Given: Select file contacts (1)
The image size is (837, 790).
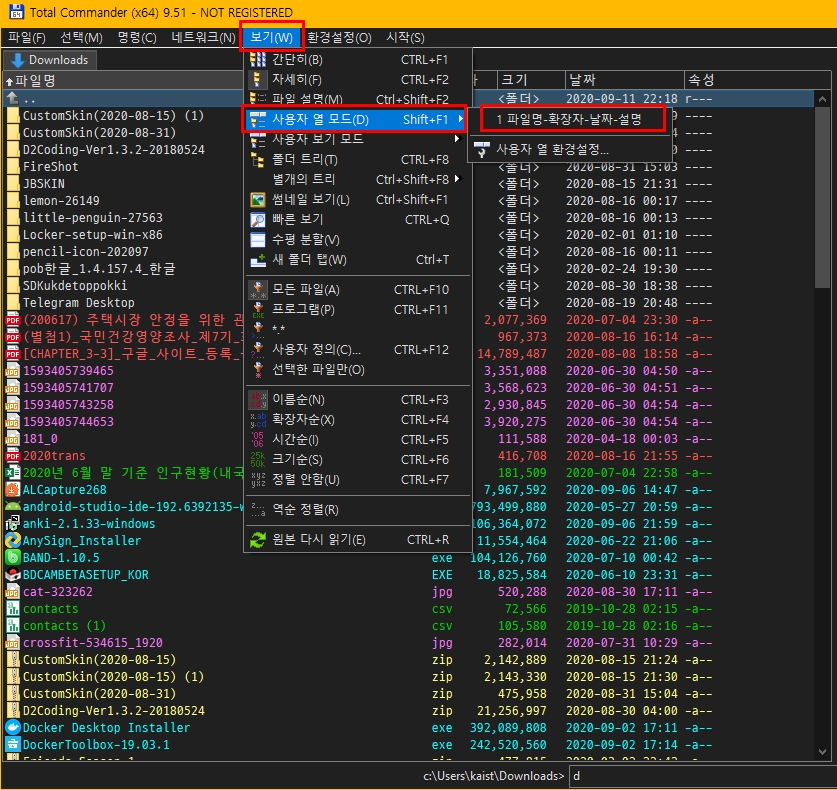Looking at the screenshot, I should pyautogui.click(x=64, y=626).
